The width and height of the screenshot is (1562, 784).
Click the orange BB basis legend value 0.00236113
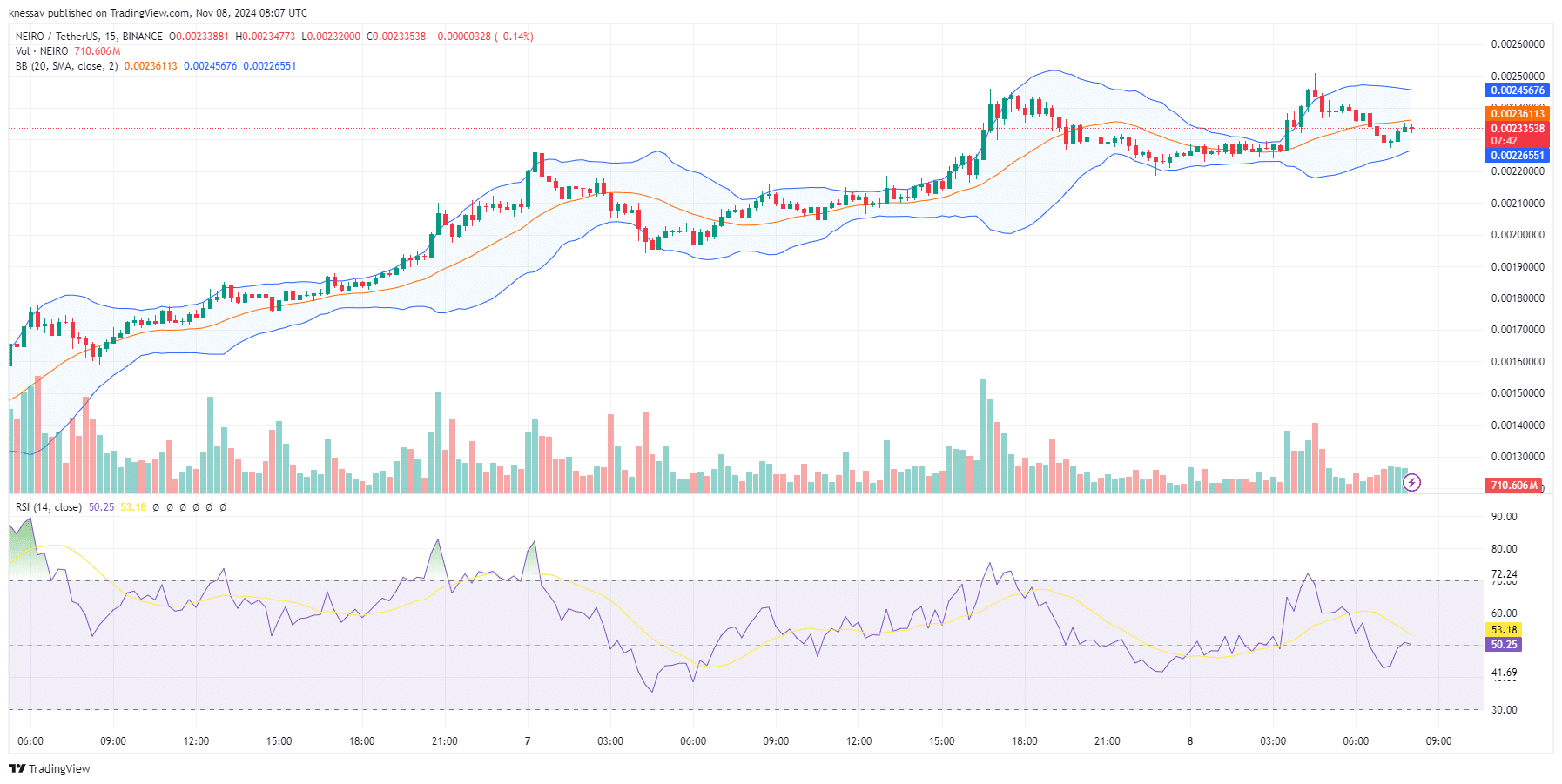[151, 66]
